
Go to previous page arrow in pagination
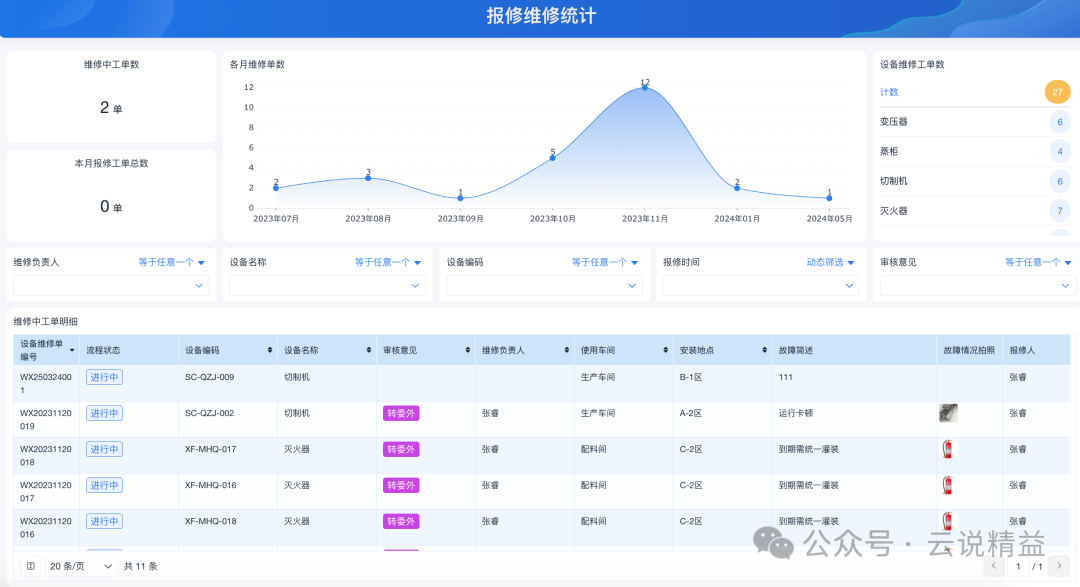[994, 566]
